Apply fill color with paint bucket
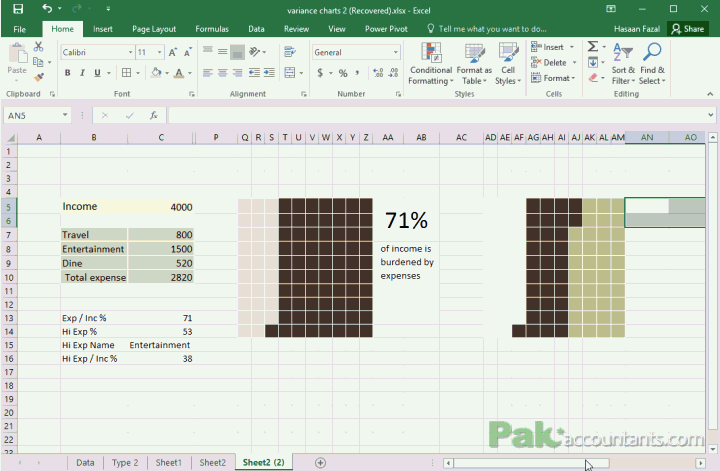The width and height of the screenshot is (720, 471). (x=156, y=73)
